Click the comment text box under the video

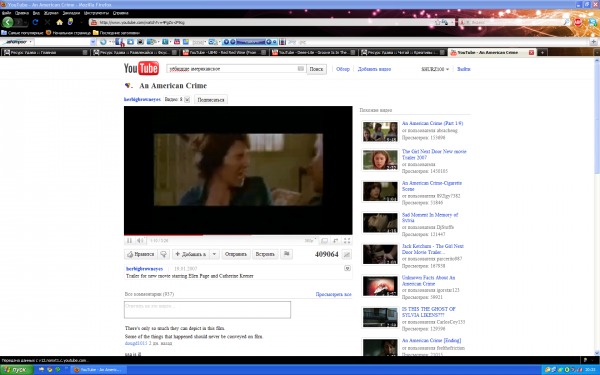(x=207, y=310)
